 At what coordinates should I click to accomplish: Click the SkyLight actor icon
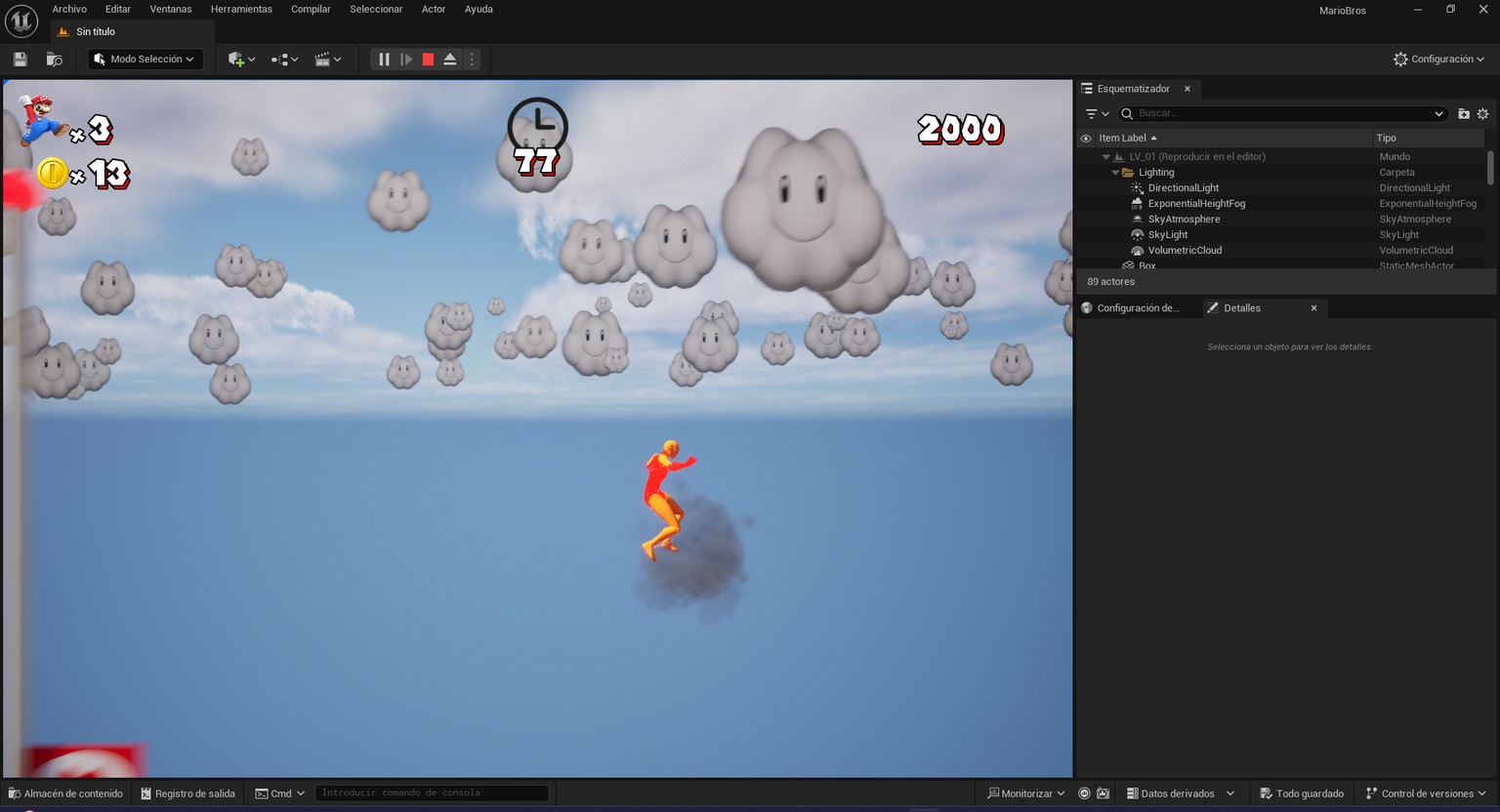point(1137,235)
